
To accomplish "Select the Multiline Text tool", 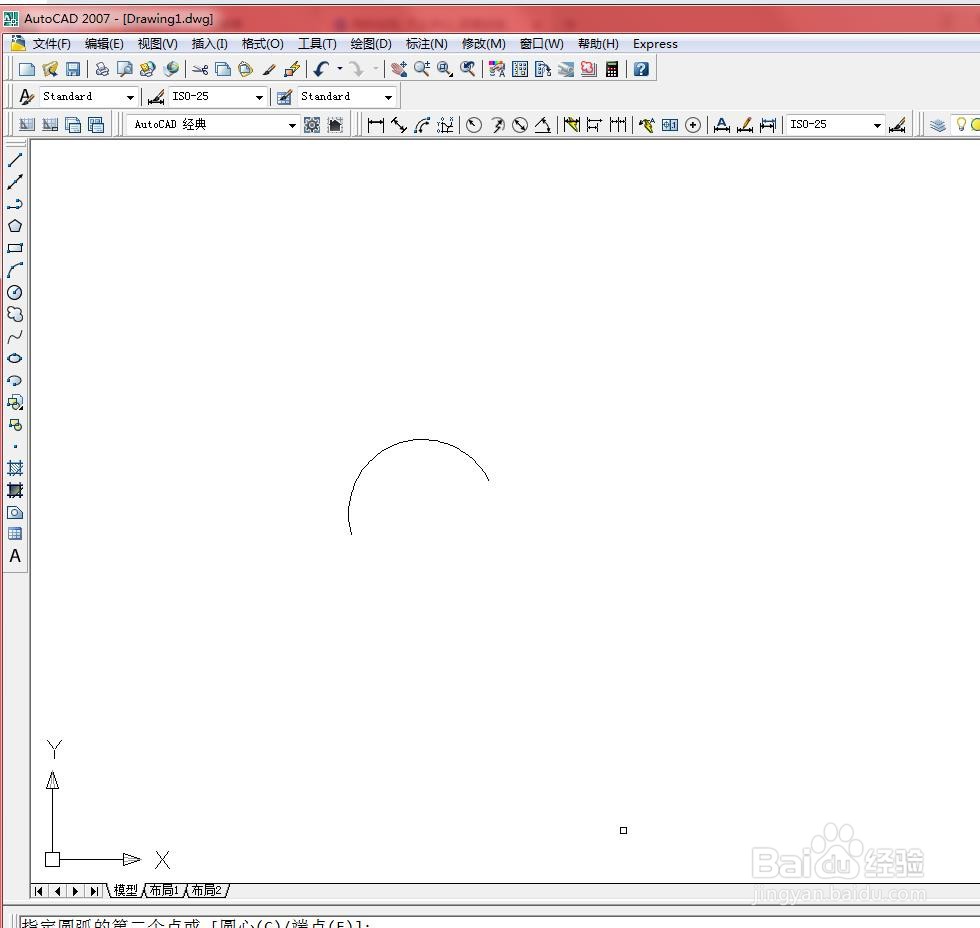I will [15, 556].
